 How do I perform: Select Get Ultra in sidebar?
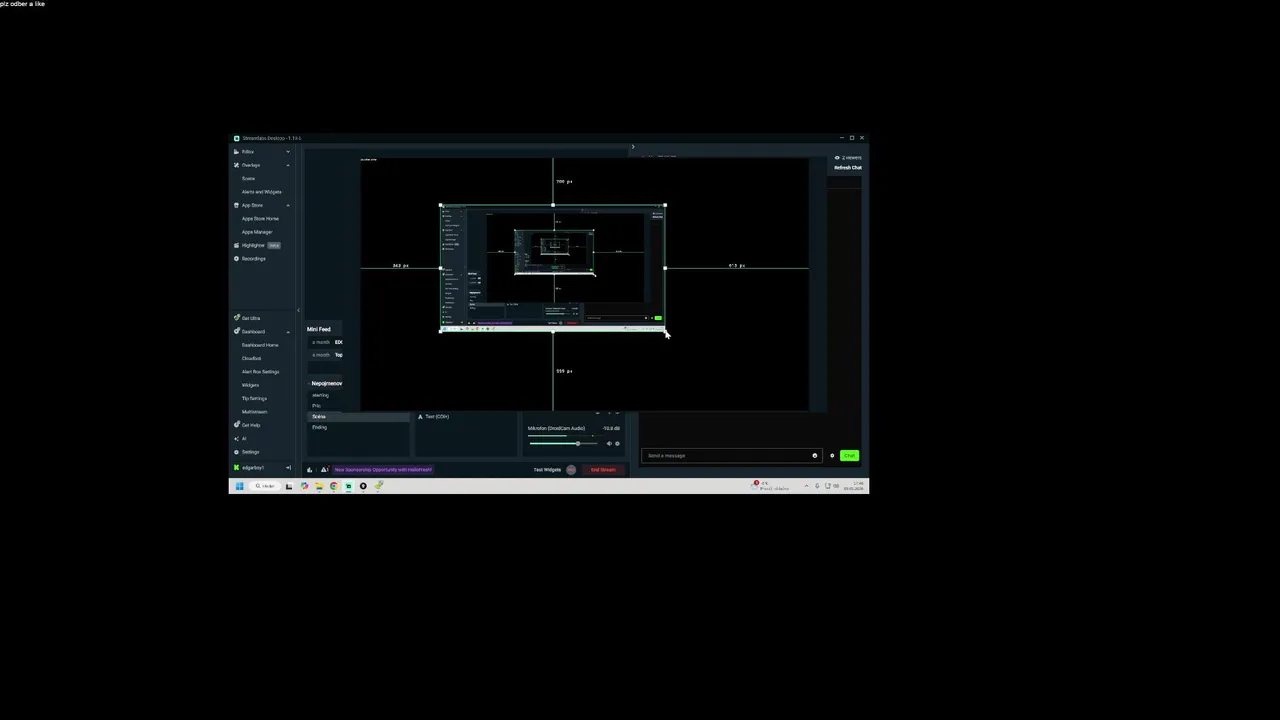[250, 318]
